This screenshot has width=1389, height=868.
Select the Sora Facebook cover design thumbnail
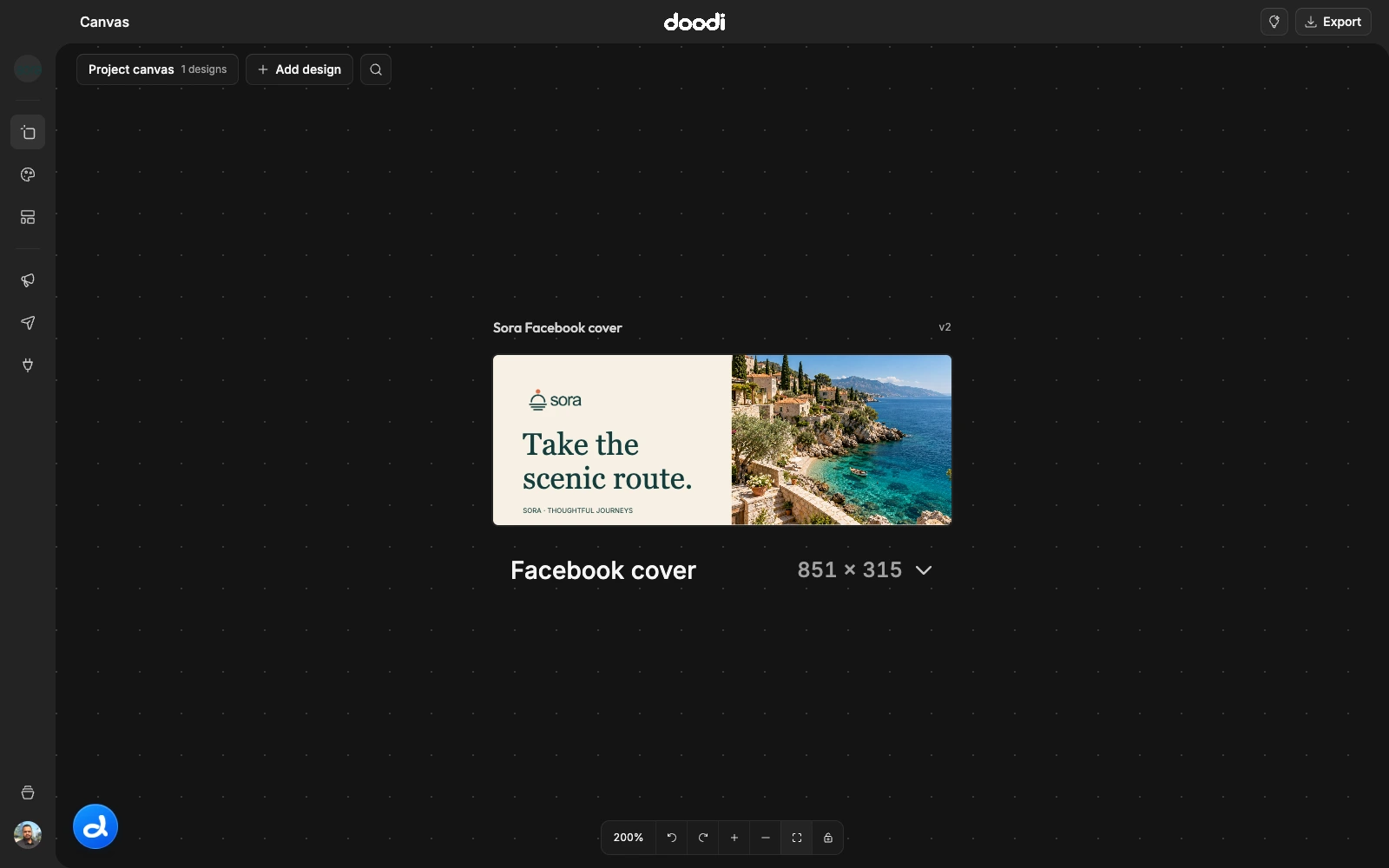pyautogui.click(x=722, y=440)
